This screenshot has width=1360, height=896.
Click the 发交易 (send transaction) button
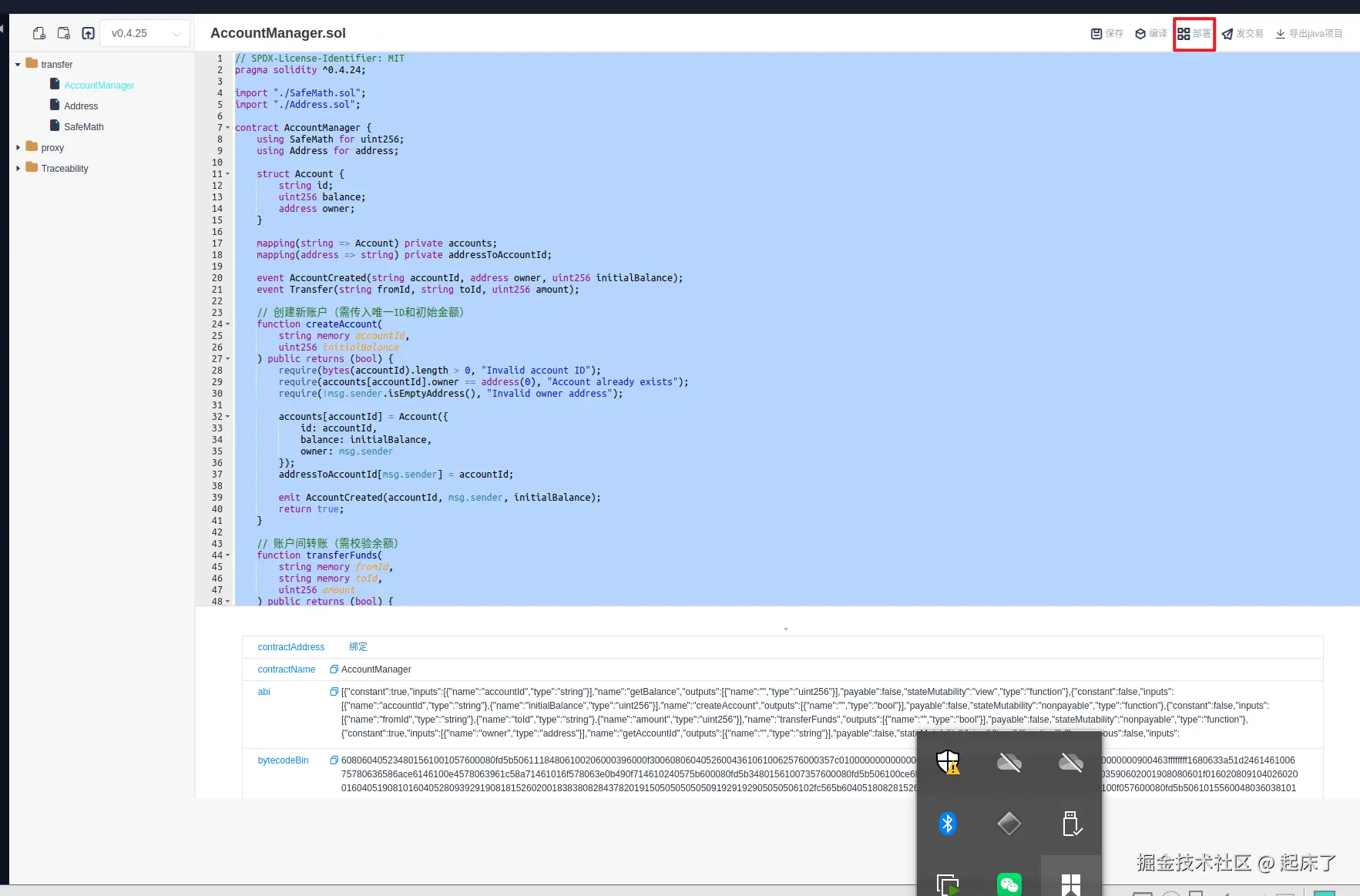(1243, 33)
